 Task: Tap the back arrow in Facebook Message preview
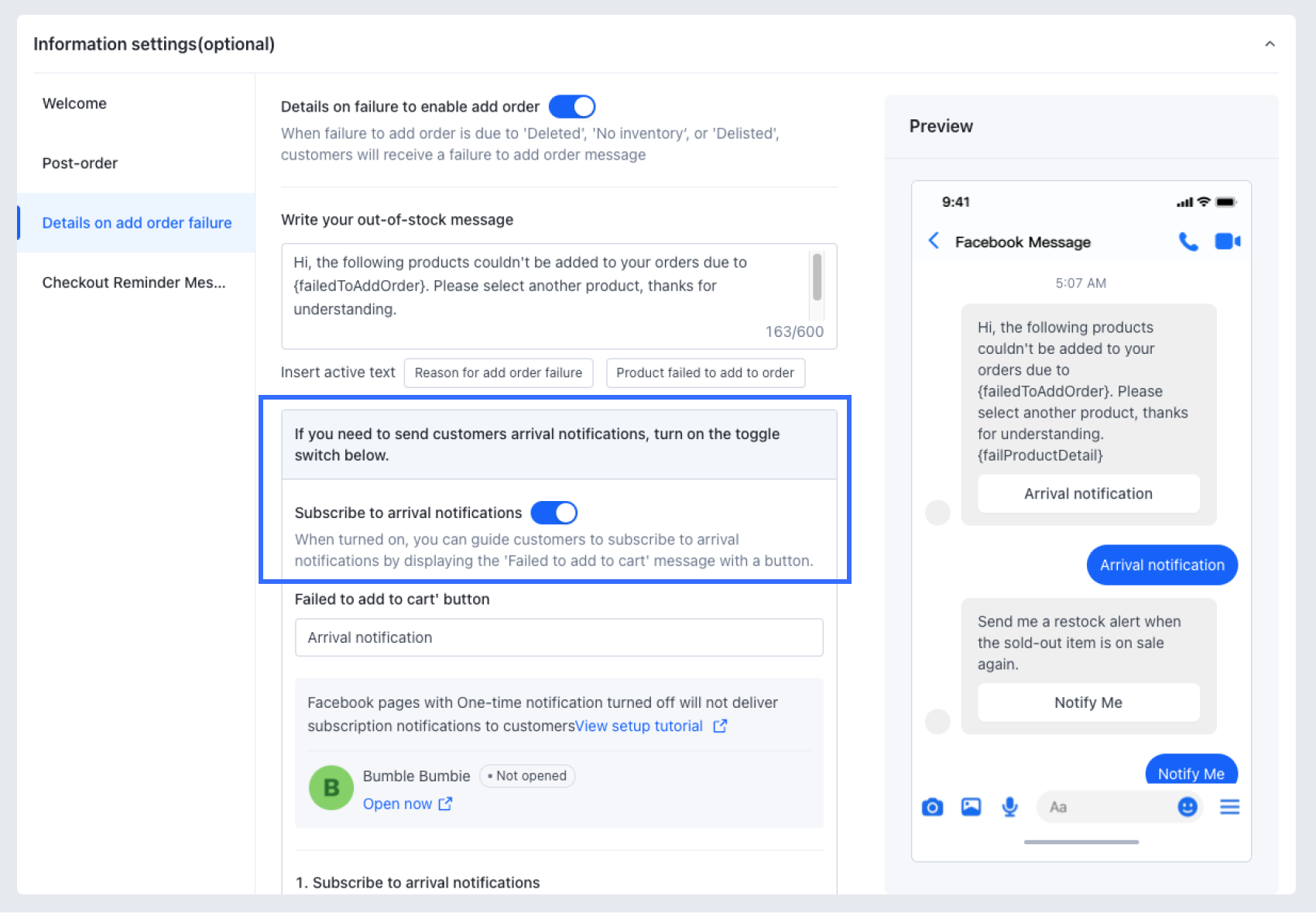point(934,241)
